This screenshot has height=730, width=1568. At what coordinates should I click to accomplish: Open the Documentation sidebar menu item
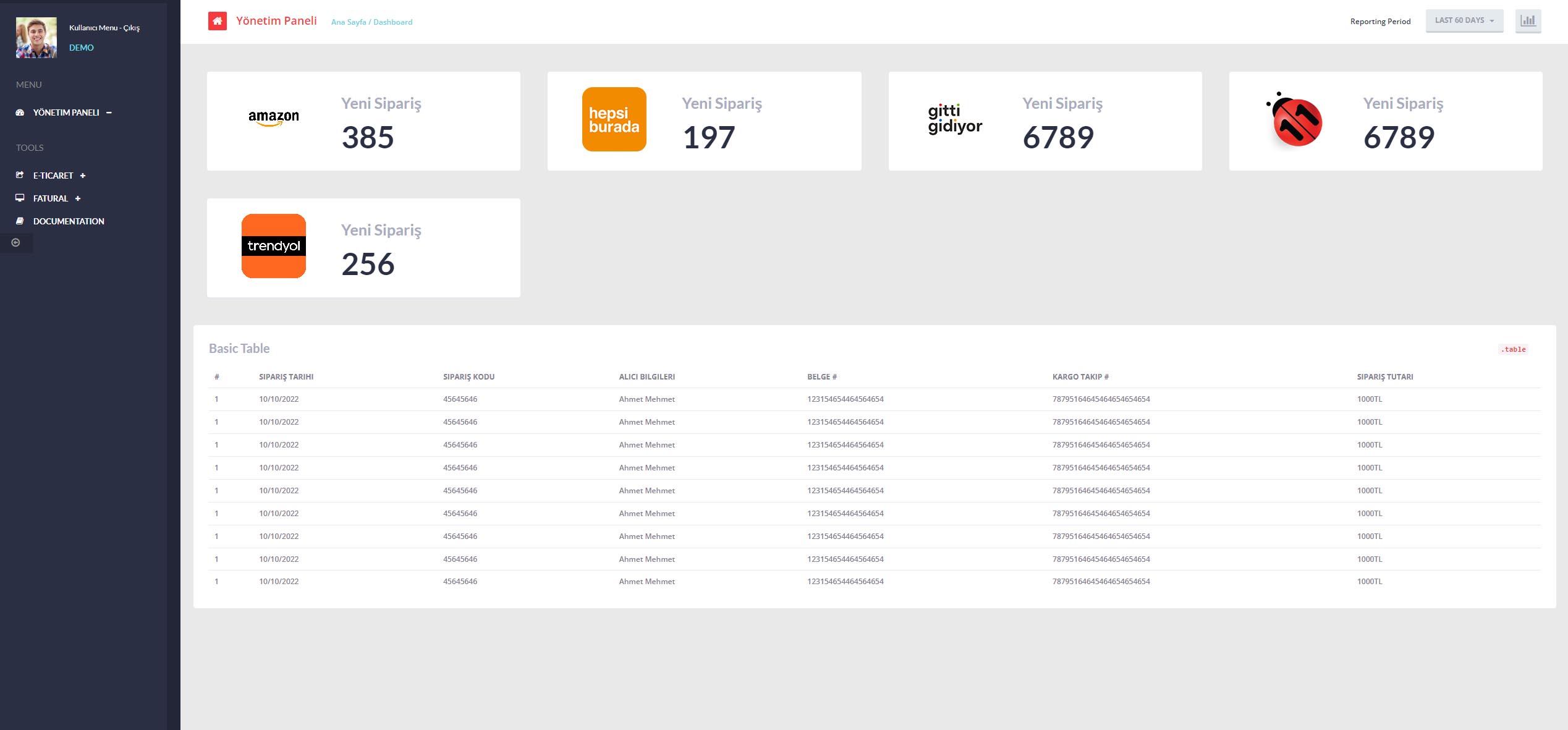(x=69, y=221)
